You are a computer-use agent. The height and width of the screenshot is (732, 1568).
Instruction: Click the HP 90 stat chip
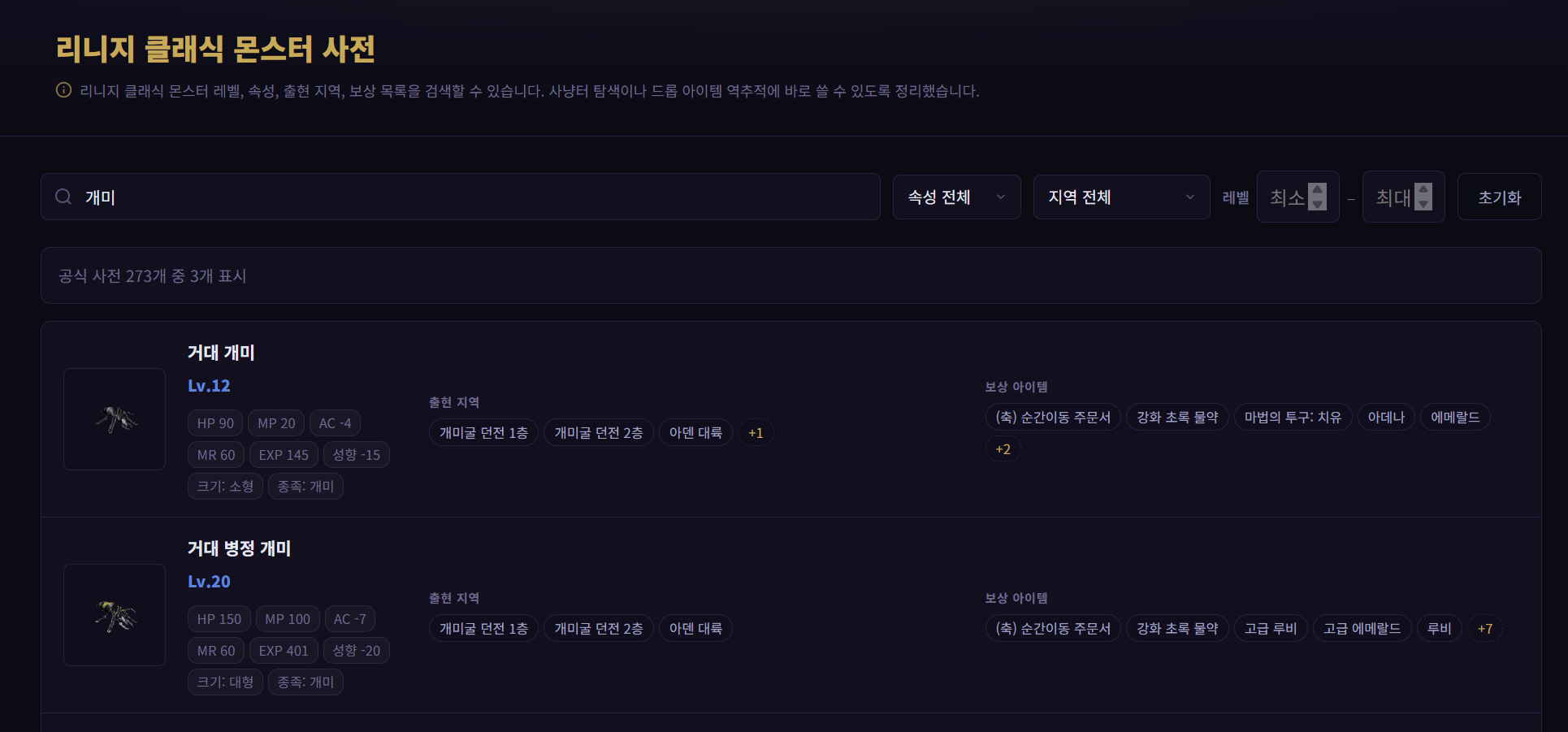point(215,423)
